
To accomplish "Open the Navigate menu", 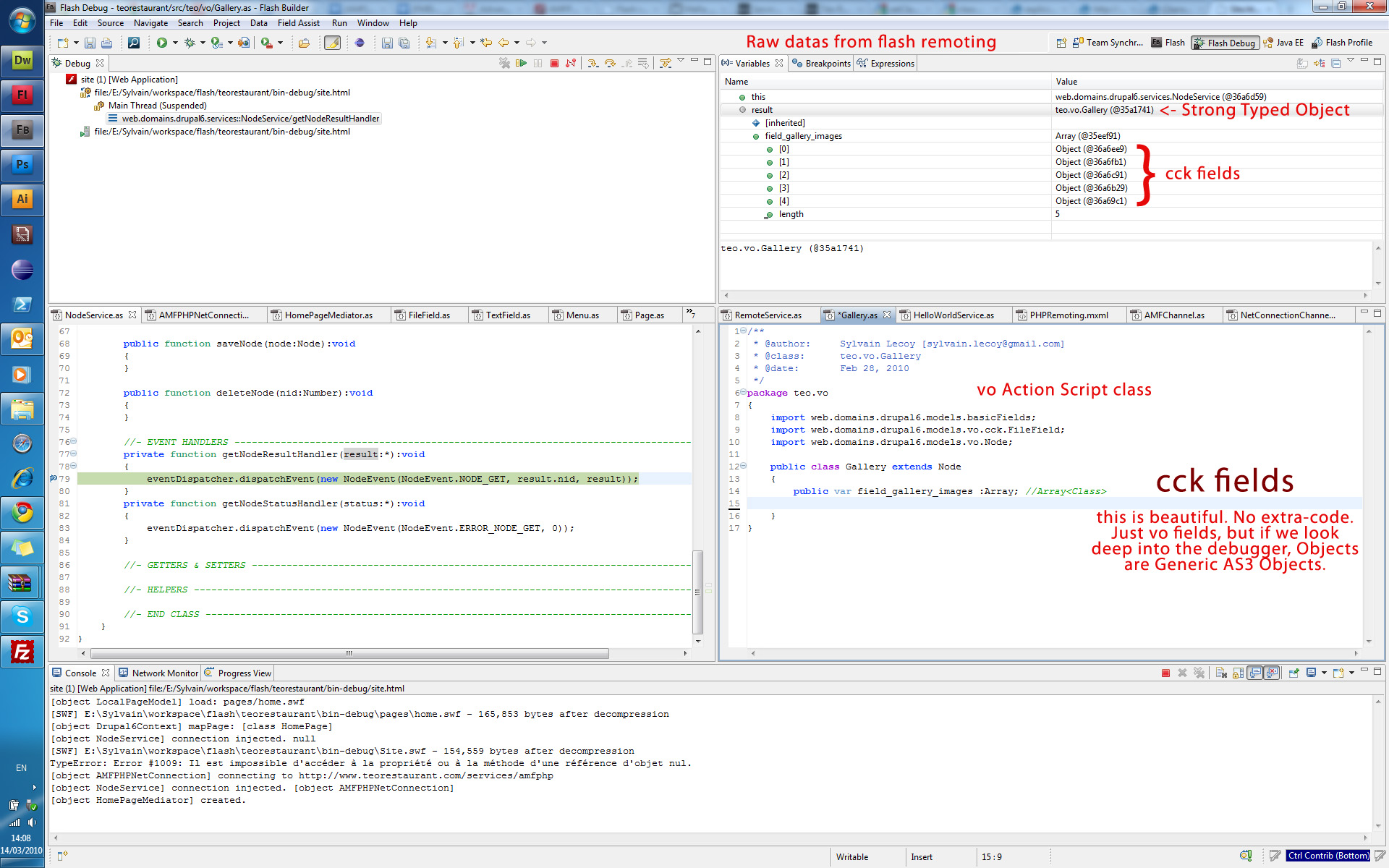I will pos(150,22).
